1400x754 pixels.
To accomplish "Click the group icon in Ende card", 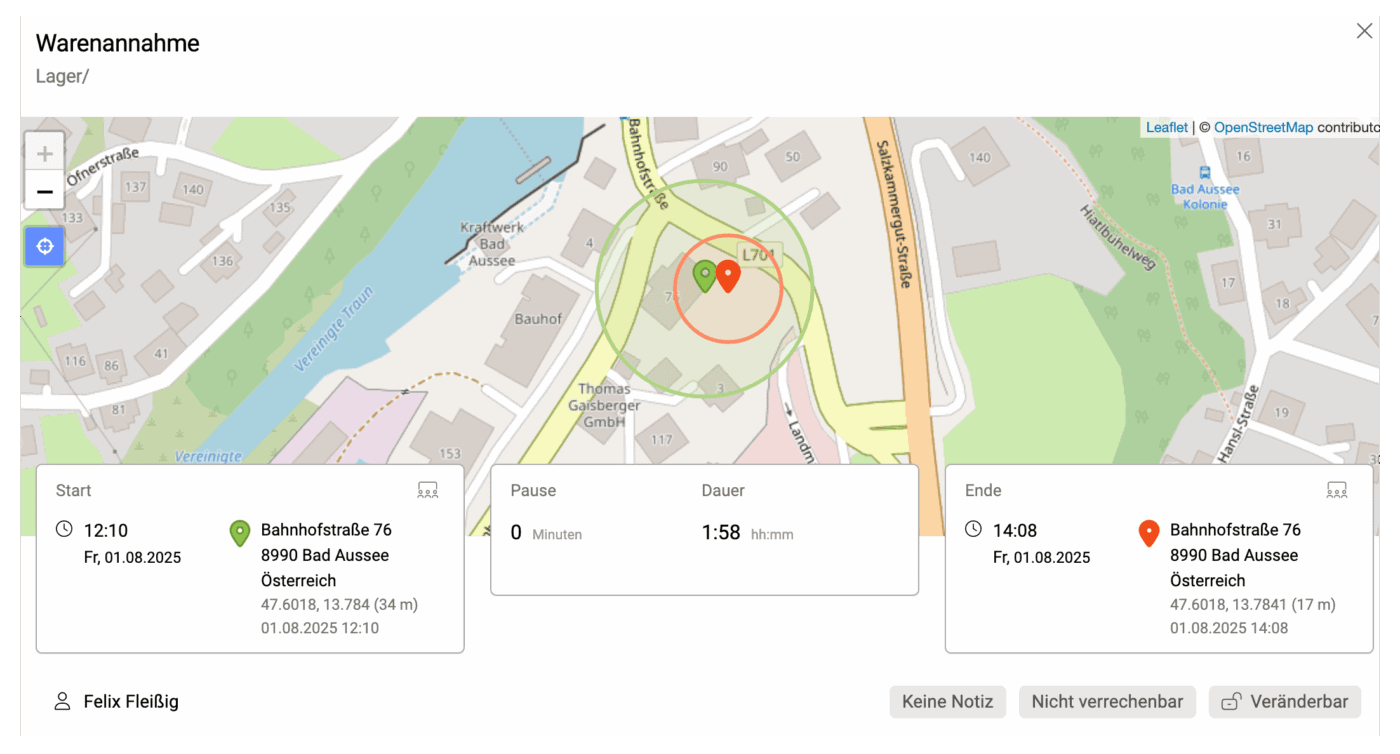I will (x=1337, y=490).
